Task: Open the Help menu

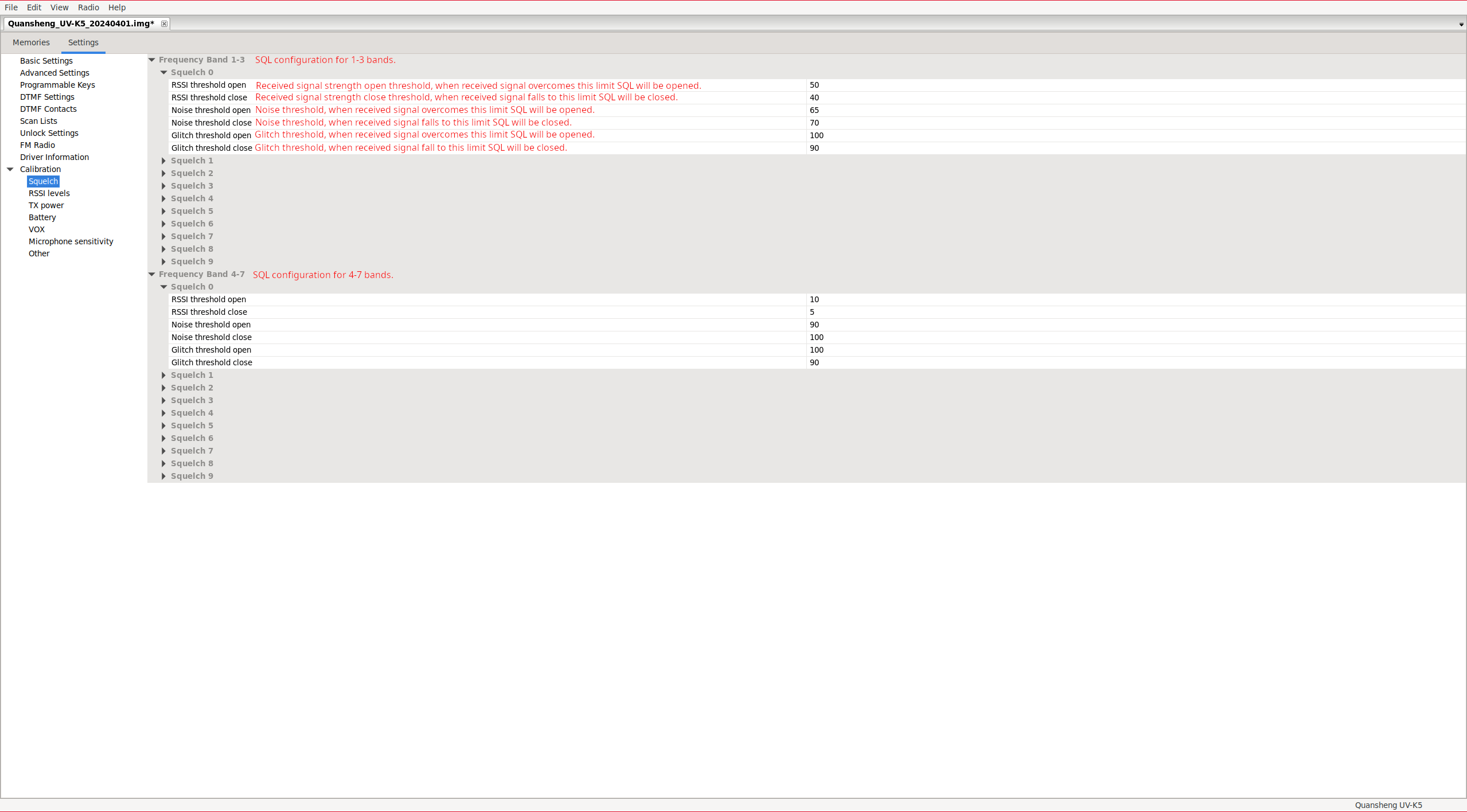Action: coord(116,7)
